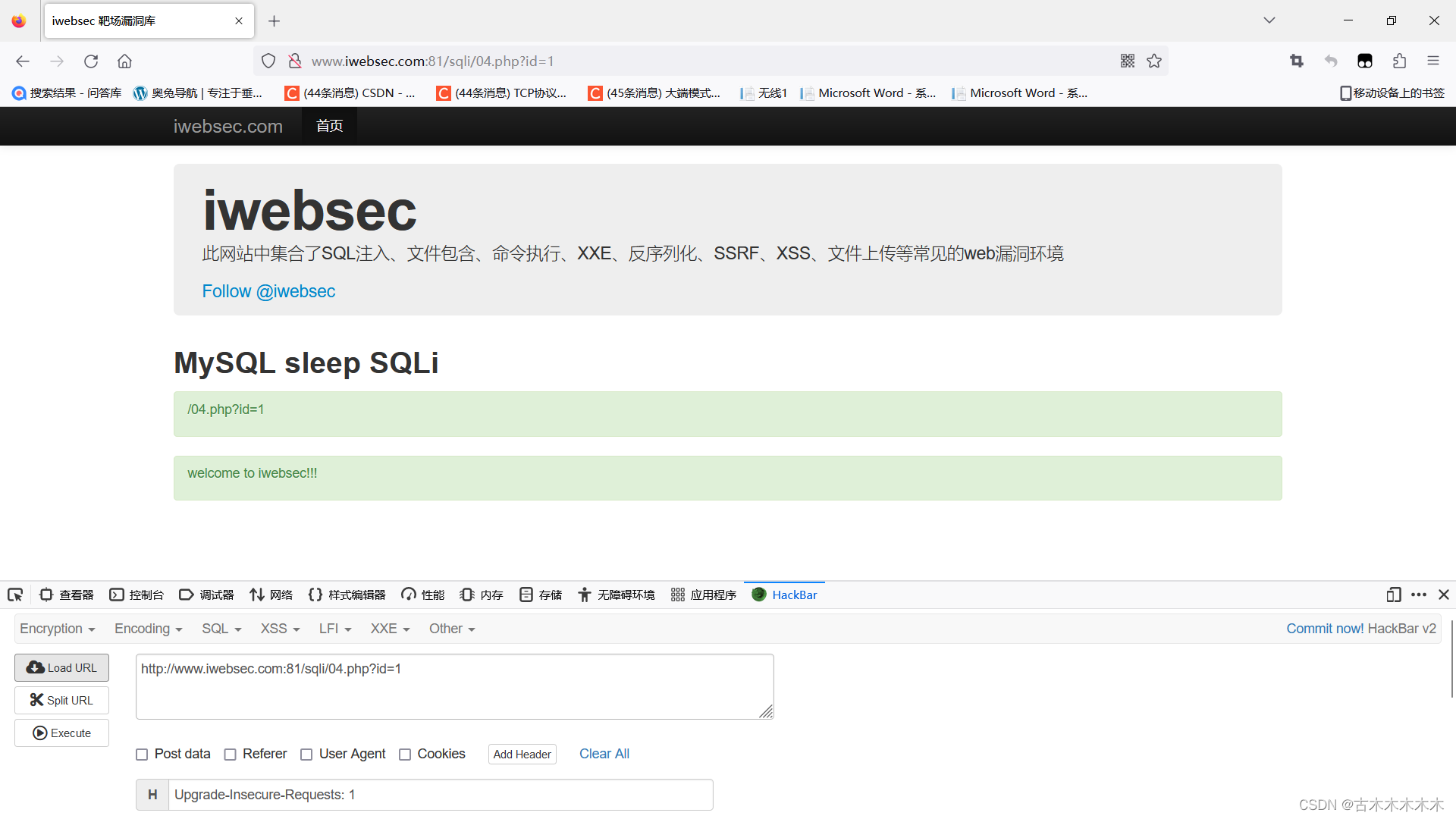Click the Execute button
This screenshot has height=819, width=1456.
pyautogui.click(x=61, y=733)
